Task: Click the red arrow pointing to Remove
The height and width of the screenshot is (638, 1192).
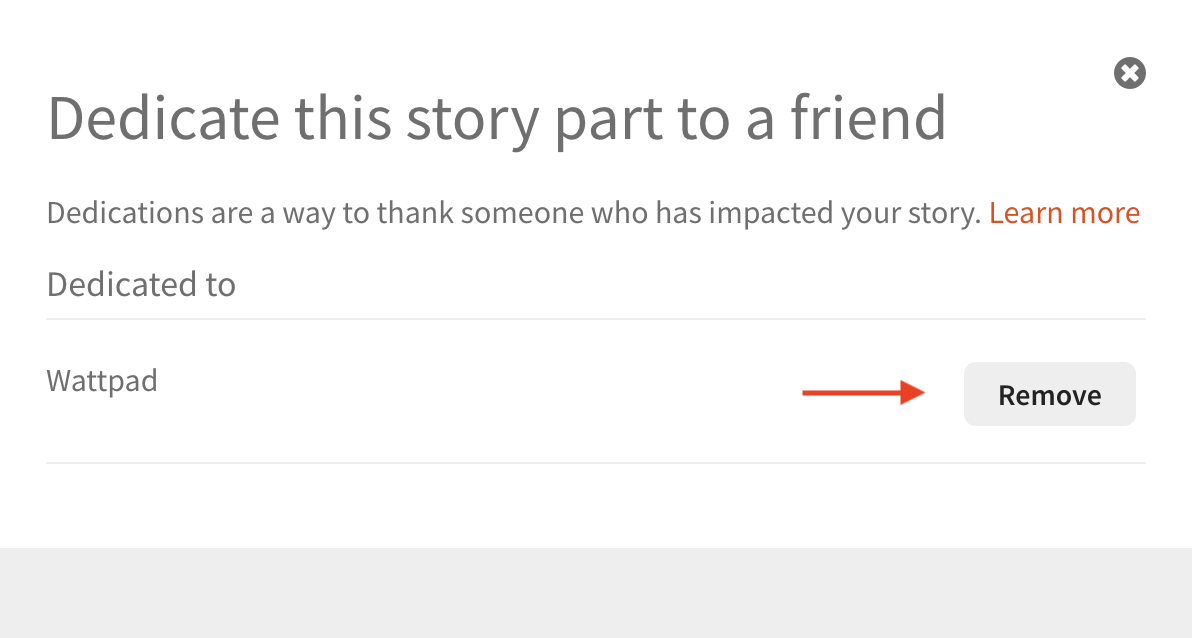Action: [x=864, y=392]
